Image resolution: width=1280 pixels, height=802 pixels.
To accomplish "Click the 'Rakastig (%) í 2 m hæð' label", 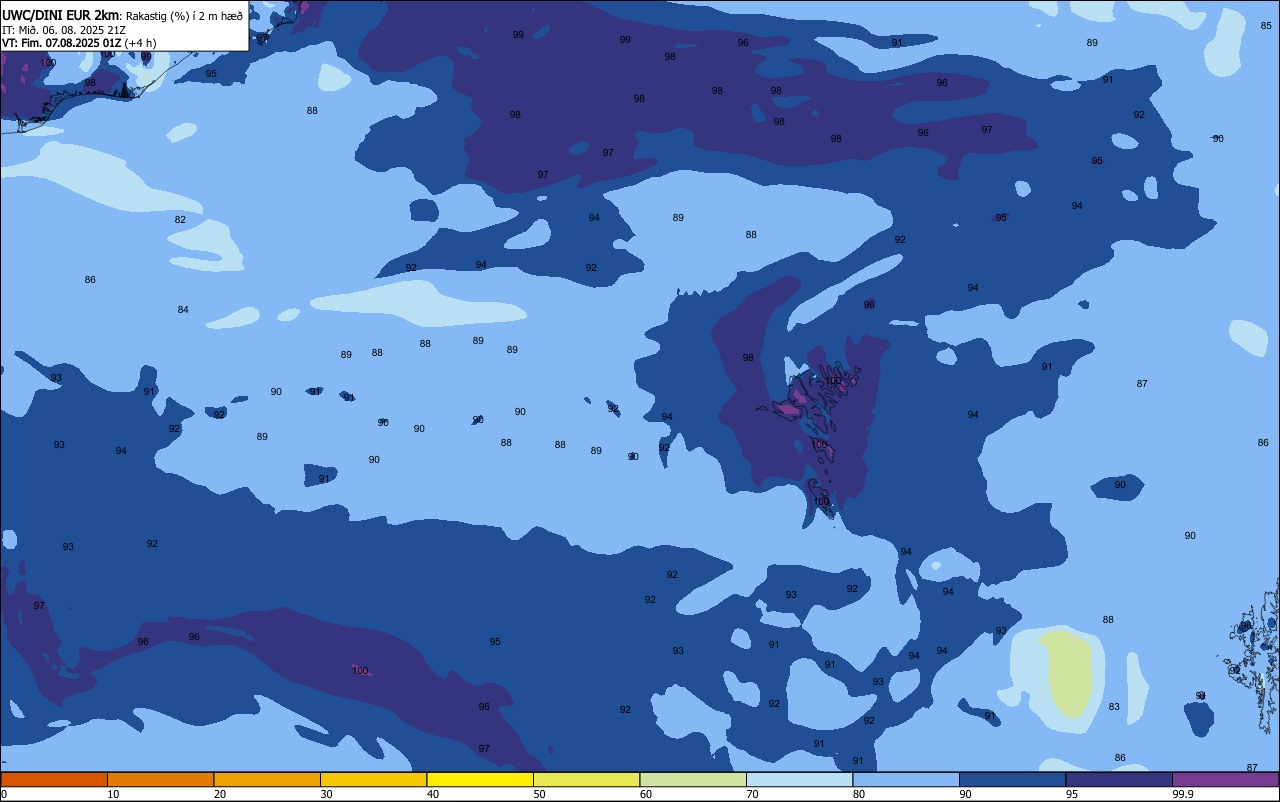I will [184, 16].
